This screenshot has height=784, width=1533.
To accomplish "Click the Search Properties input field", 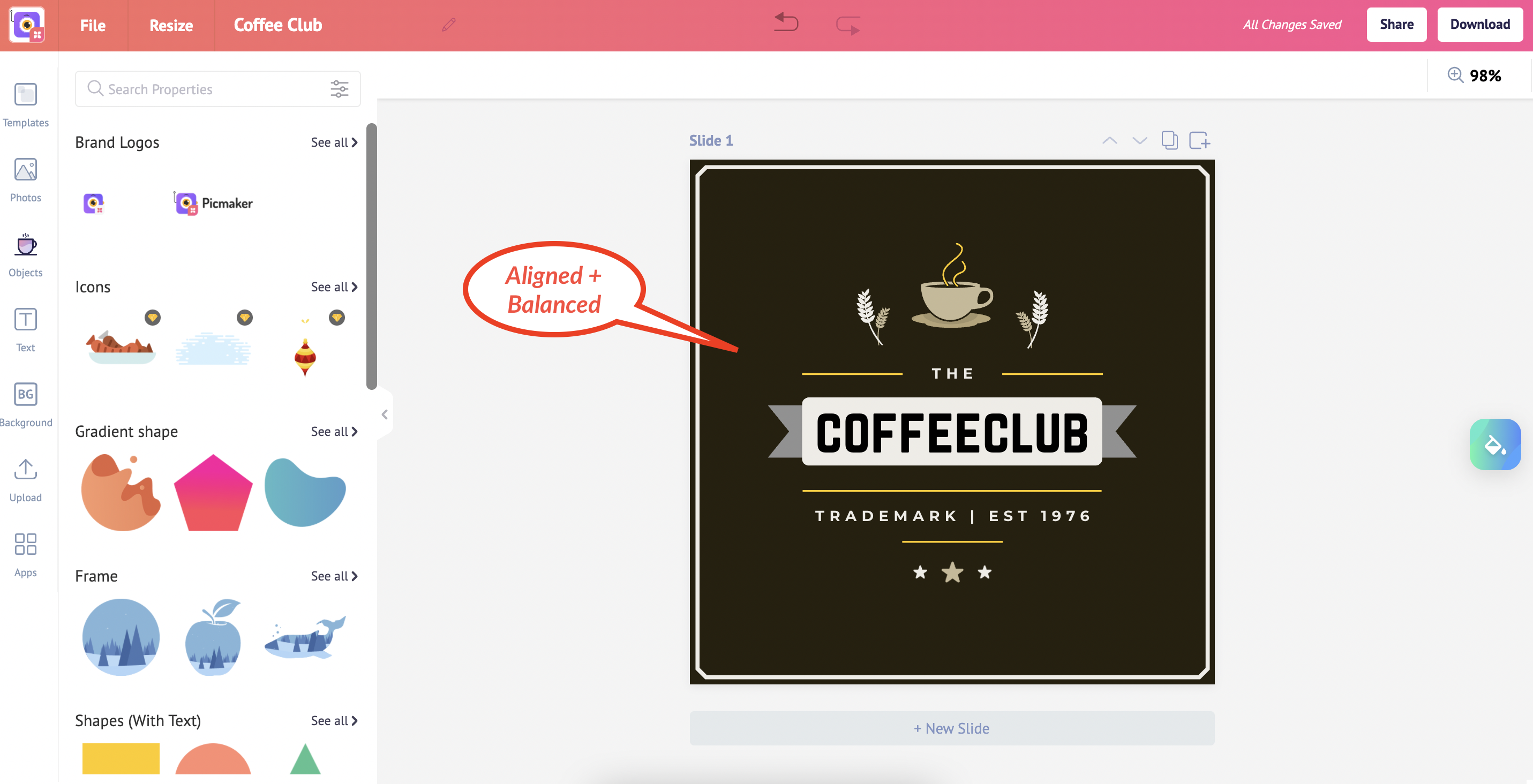I will click(x=208, y=90).
